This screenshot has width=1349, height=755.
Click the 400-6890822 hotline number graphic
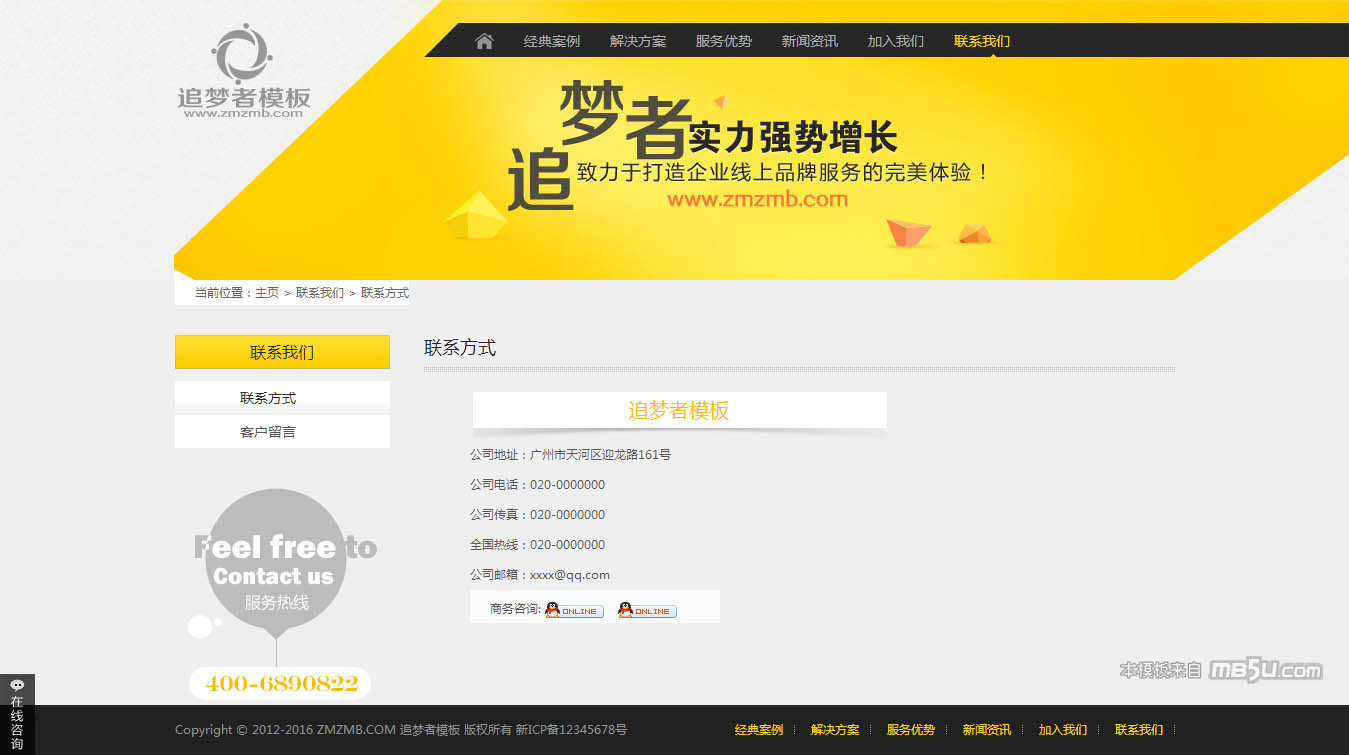point(281,684)
